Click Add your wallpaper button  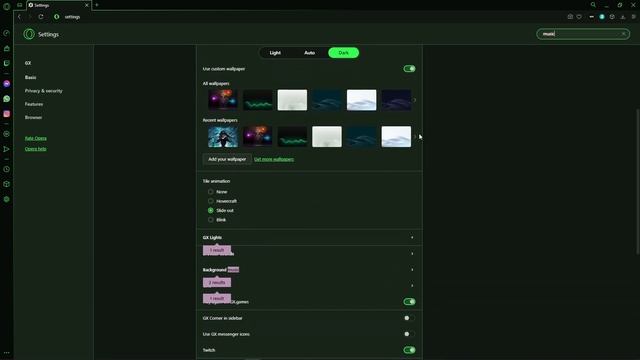click(227, 159)
